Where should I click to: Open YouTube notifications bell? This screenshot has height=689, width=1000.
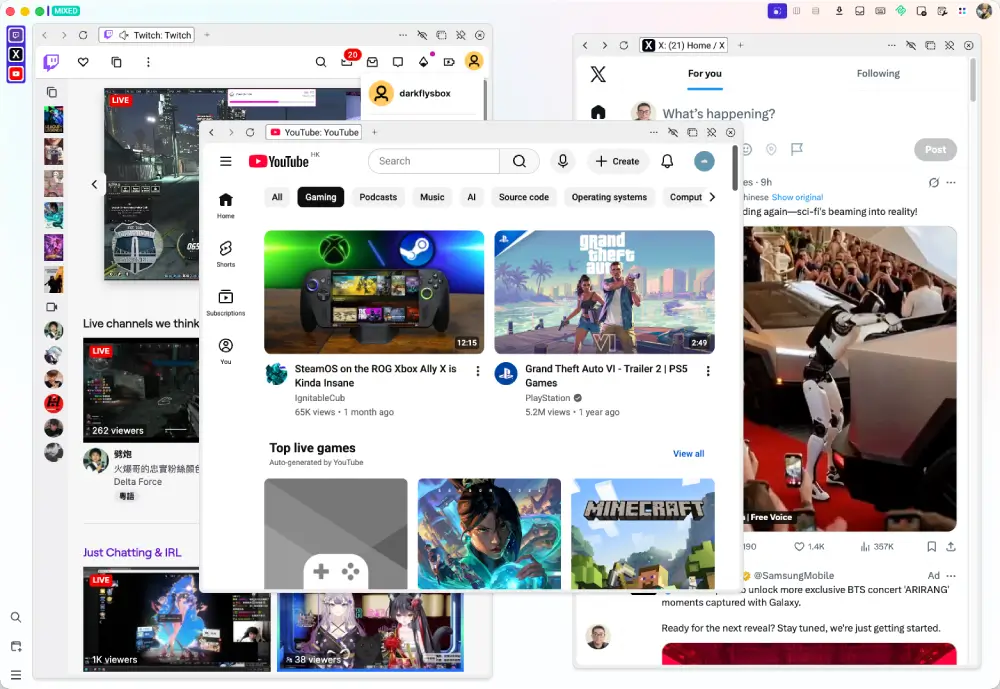pyautogui.click(x=667, y=161)
